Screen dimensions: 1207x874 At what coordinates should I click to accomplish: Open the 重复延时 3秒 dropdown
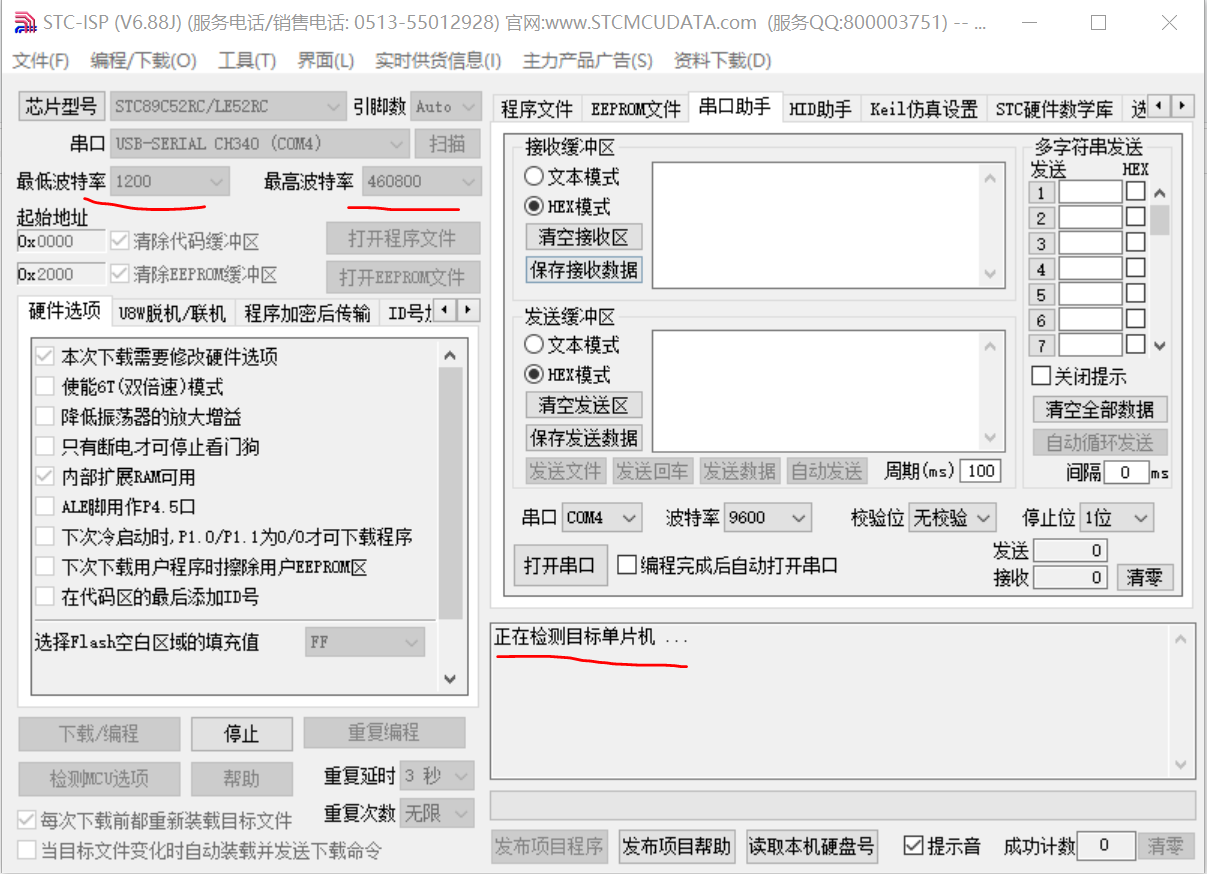pyautogui.click(x=436, y=776)
